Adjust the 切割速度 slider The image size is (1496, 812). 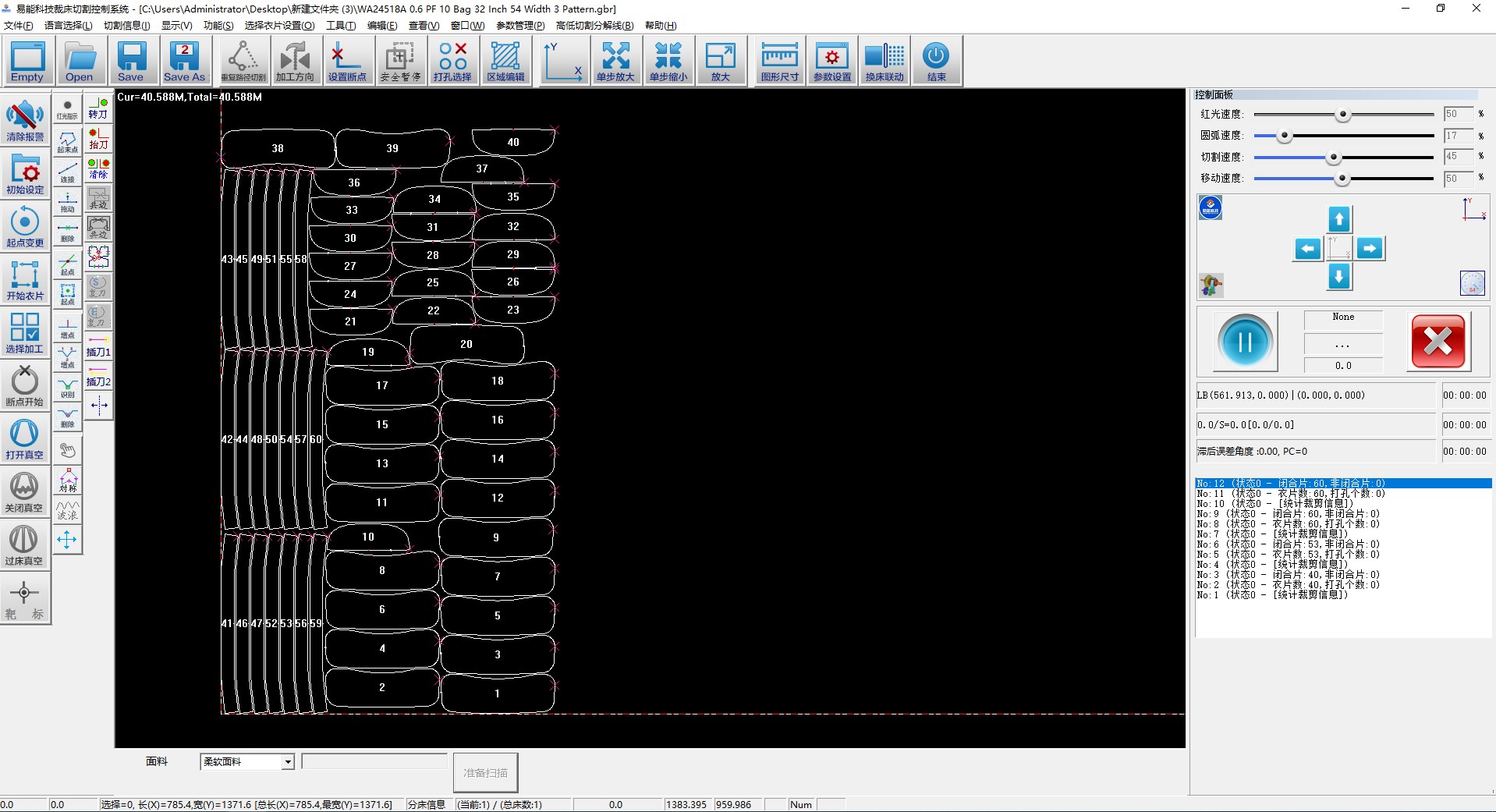[x=1334, y=158]
